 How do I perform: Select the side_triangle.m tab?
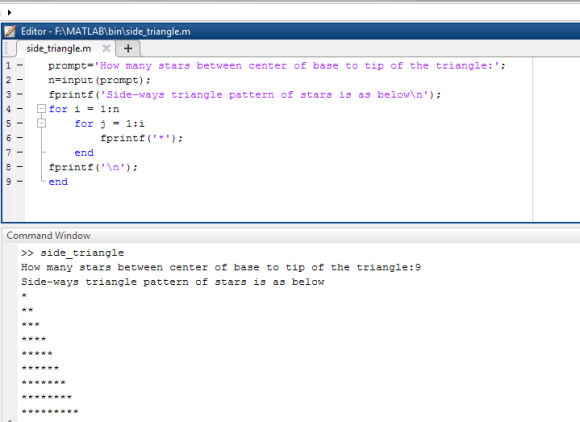pyautogui.click(x=58, y=48)
